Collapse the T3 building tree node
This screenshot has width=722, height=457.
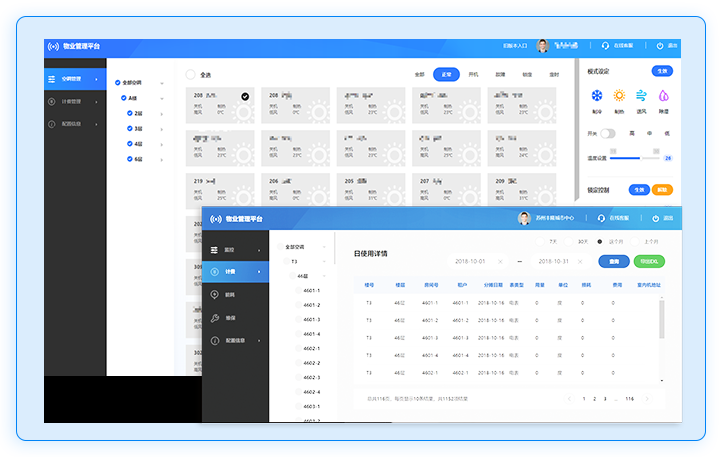point(325,261)
